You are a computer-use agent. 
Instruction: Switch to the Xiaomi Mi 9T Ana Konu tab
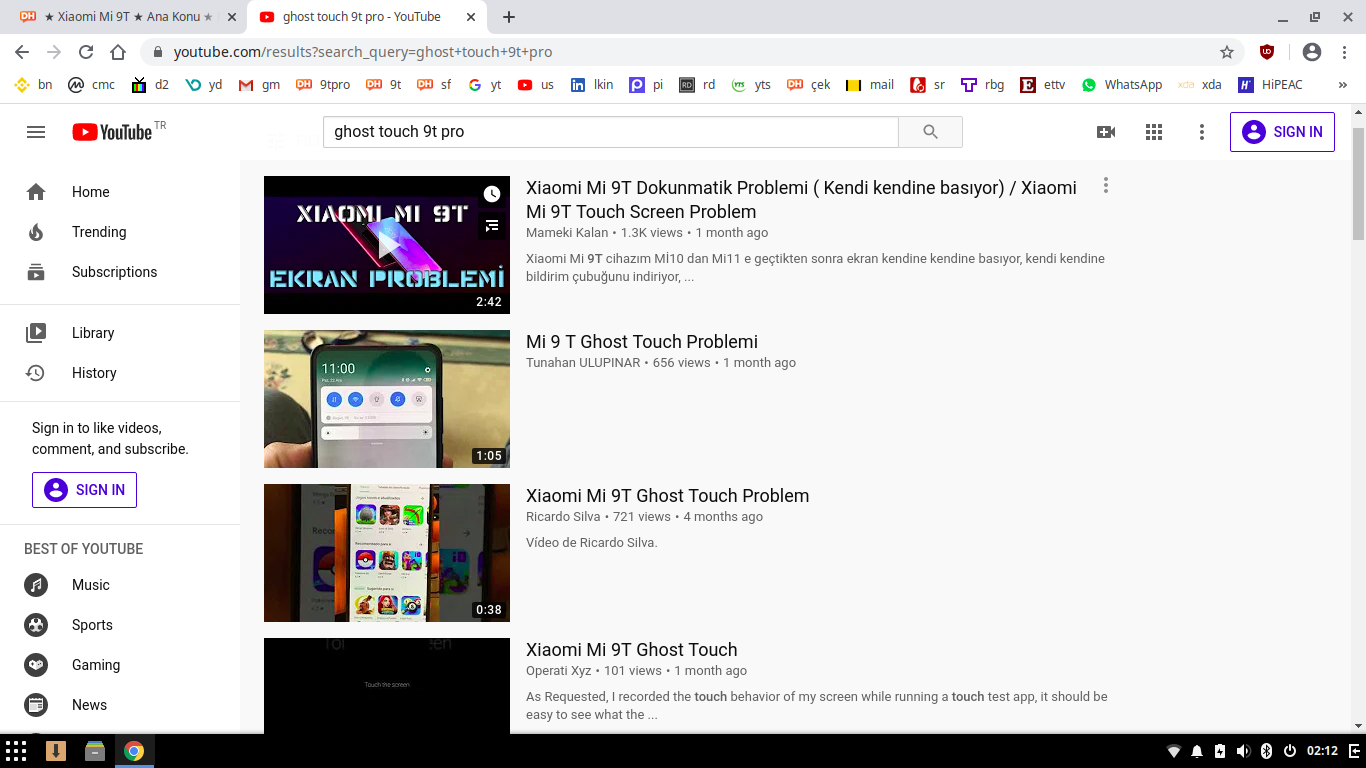click(x=126, y=17)
